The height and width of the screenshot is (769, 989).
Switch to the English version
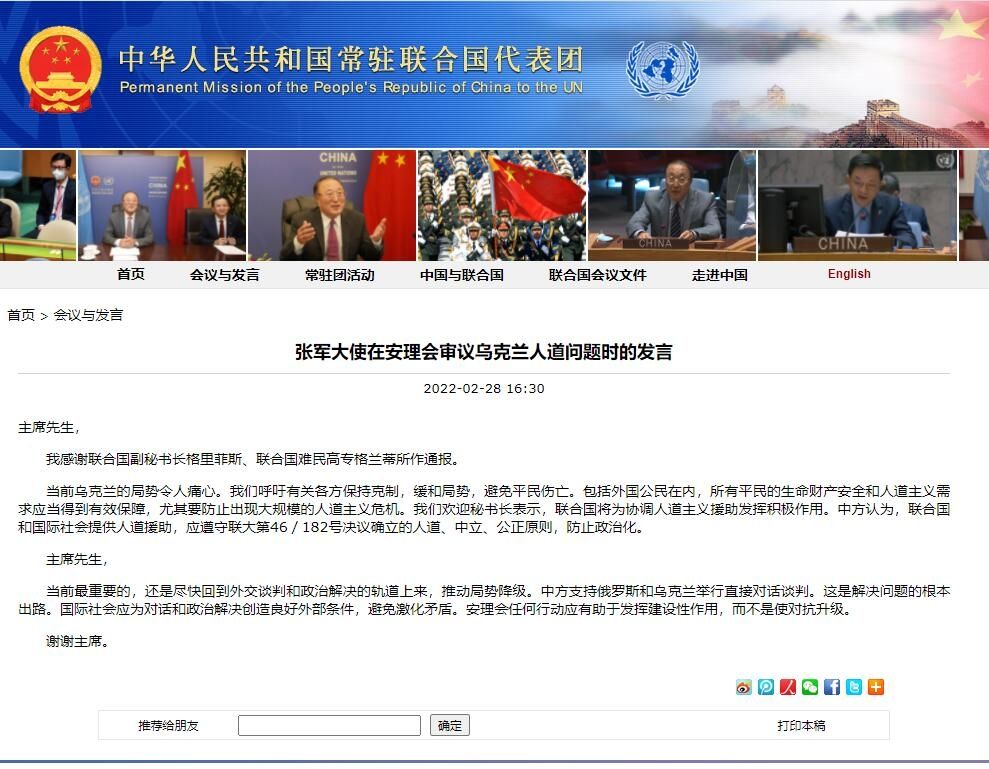pyautogui.click(x=849, y=274)
